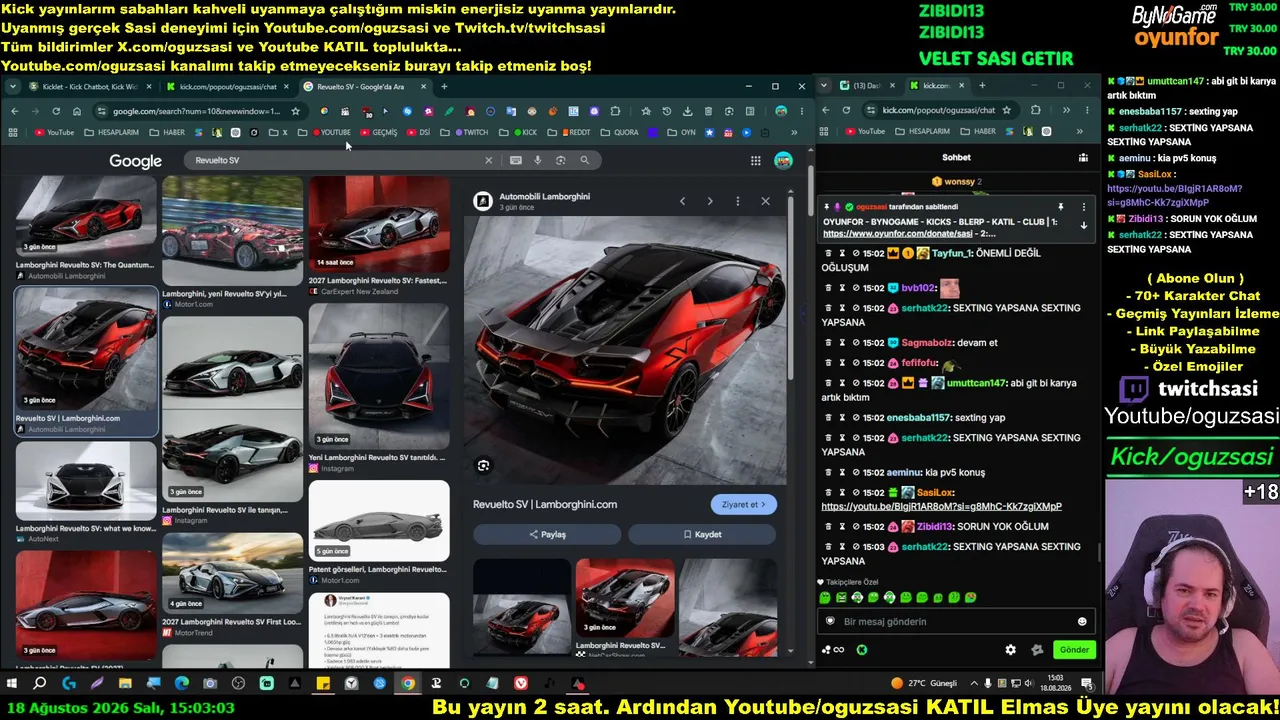Go to the home page in Google window
Screen dimensions: 1280x720
(76, 111)
